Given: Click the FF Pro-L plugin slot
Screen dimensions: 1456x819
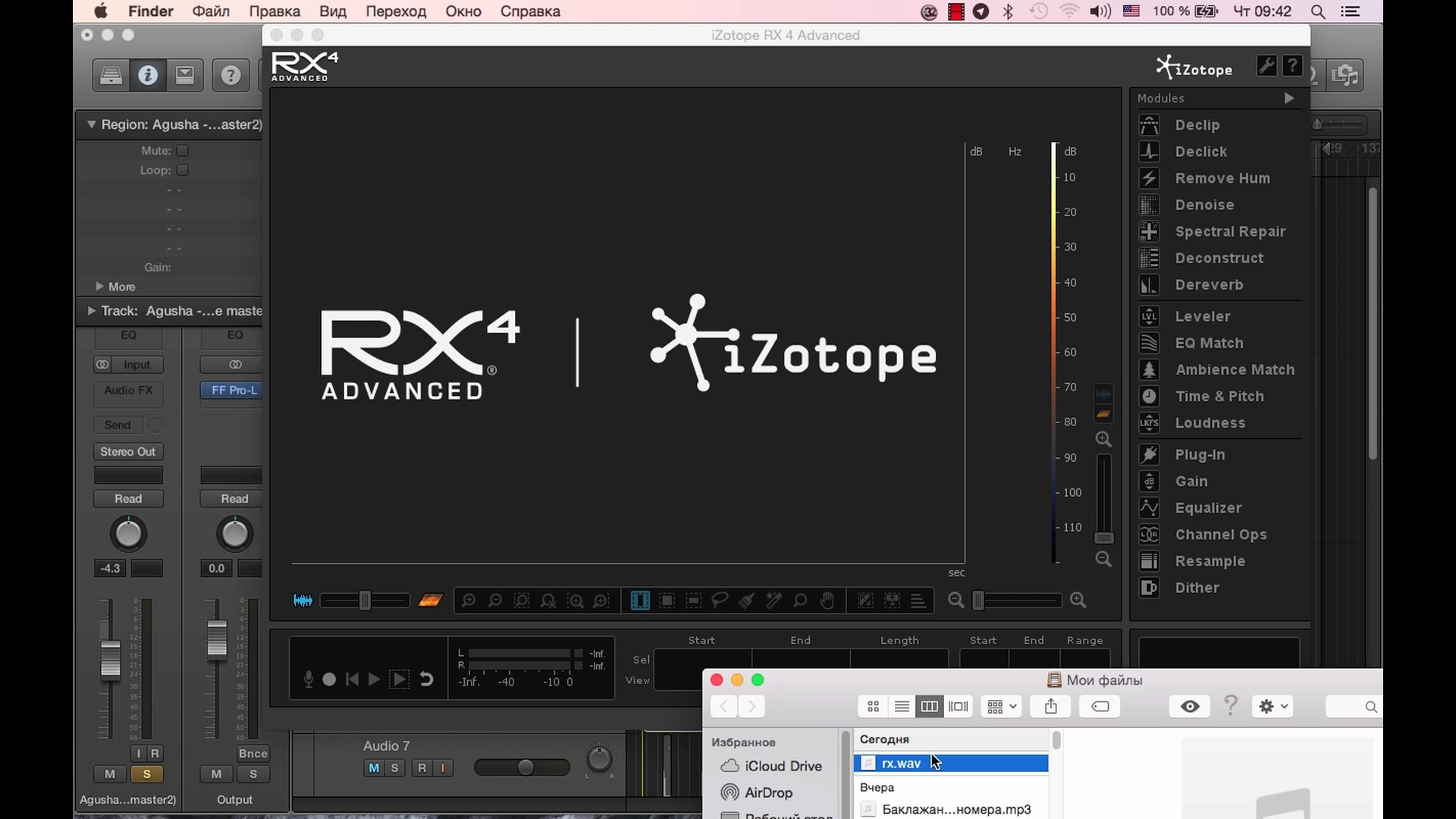Looking at the screenshot, I should click(x=231, y=390).
